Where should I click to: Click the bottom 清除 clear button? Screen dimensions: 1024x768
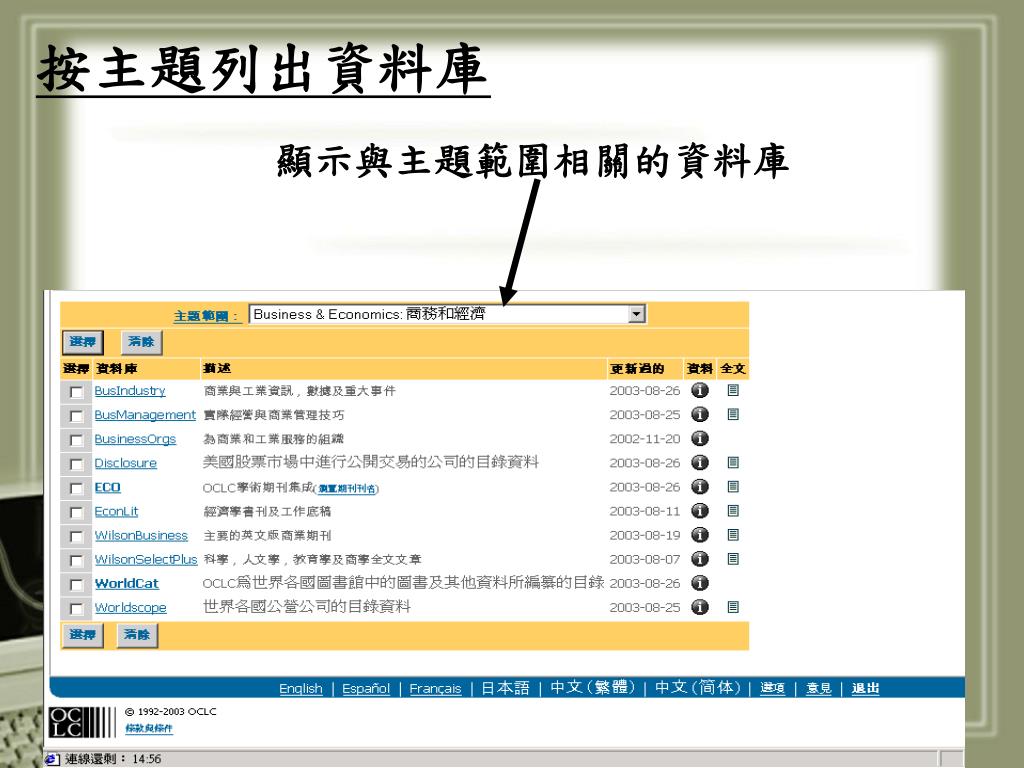137,635
